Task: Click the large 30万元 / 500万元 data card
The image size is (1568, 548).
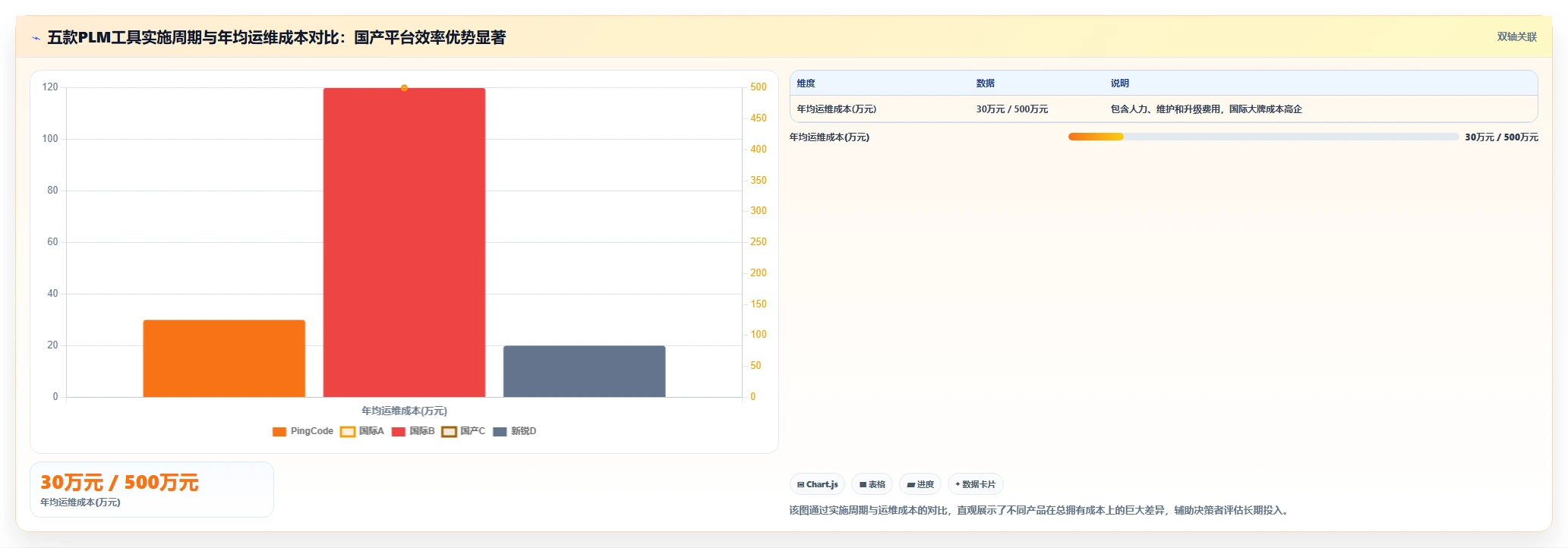Action: 152,490
